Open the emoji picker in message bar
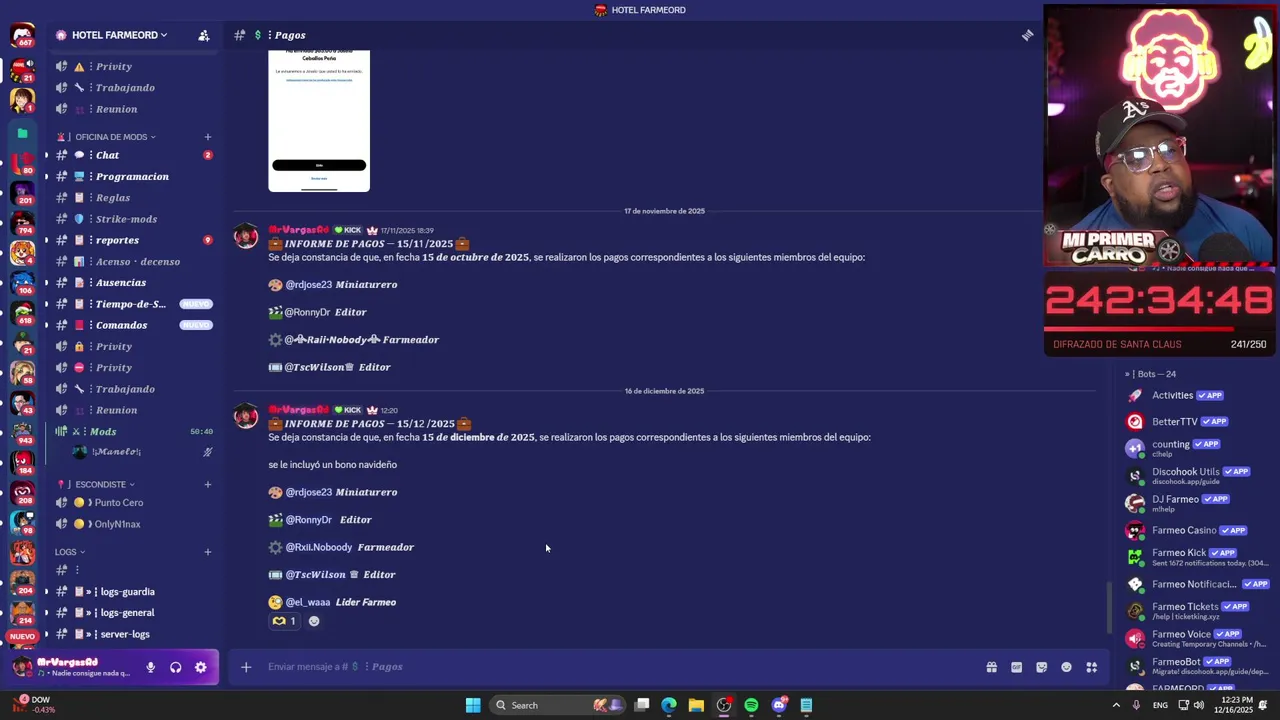This screenshot has width=1280, height=720. coord(1066,667)
